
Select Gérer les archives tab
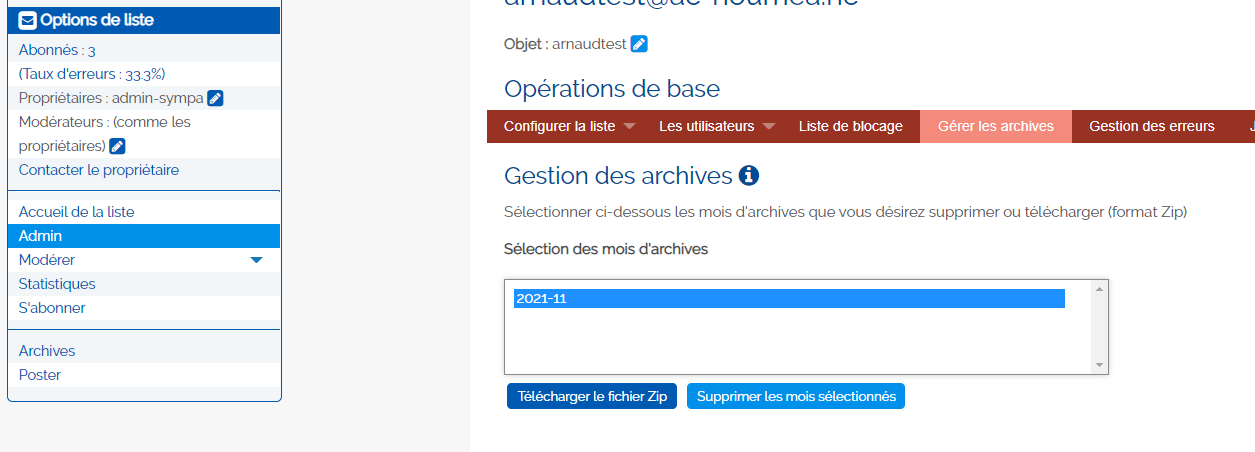click(995, 126)
